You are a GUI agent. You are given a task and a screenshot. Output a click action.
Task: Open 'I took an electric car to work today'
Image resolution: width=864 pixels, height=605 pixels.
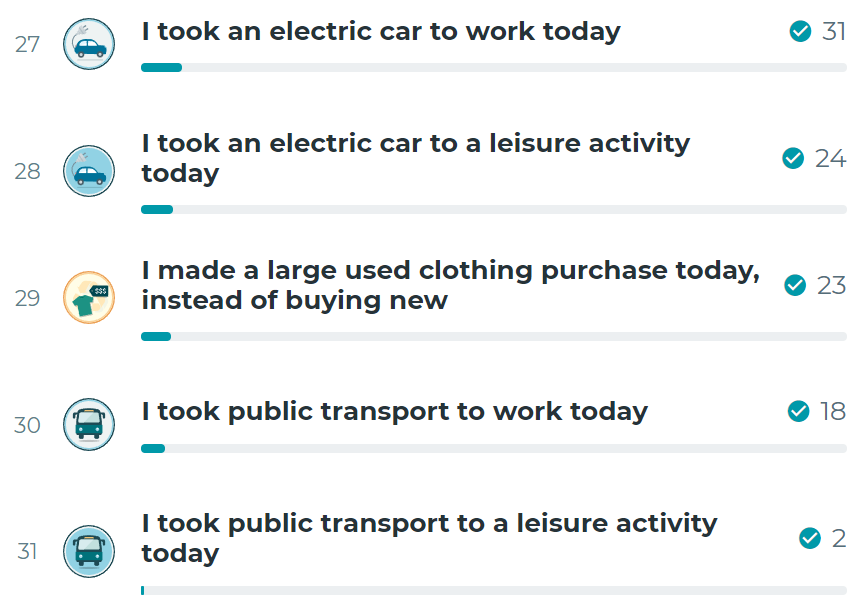click(x=381, y=32)
